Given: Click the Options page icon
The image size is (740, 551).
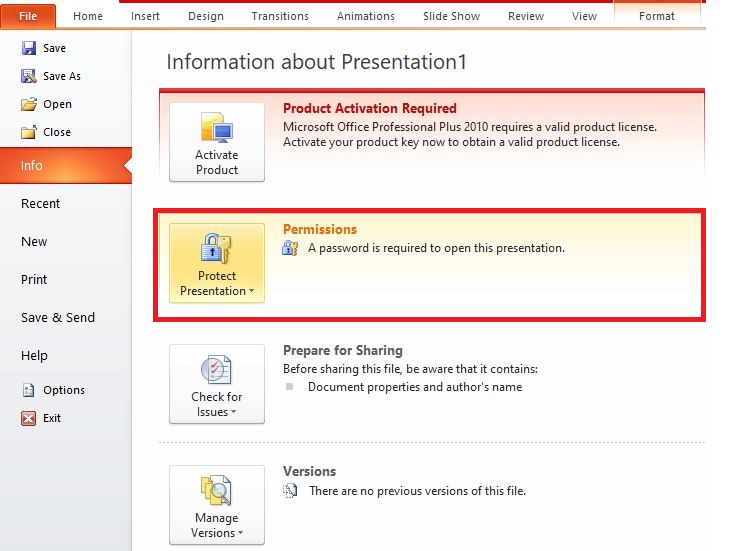Looking at the screenshot, I should point(29,390).
